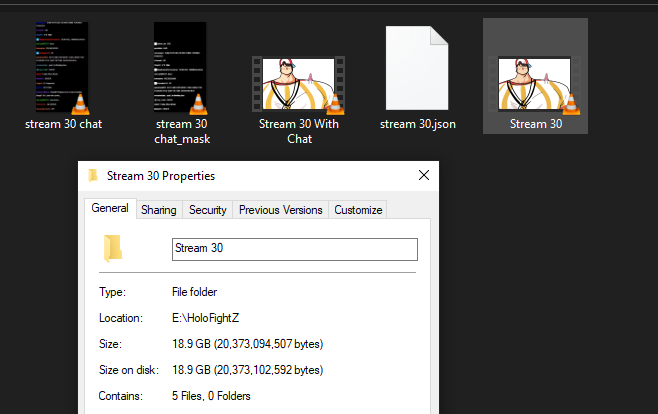Image resolution: width=658 pixels, height=414 pixels.
Task: Select the stream 30.json file icon
Action: (x=417, y=68)
